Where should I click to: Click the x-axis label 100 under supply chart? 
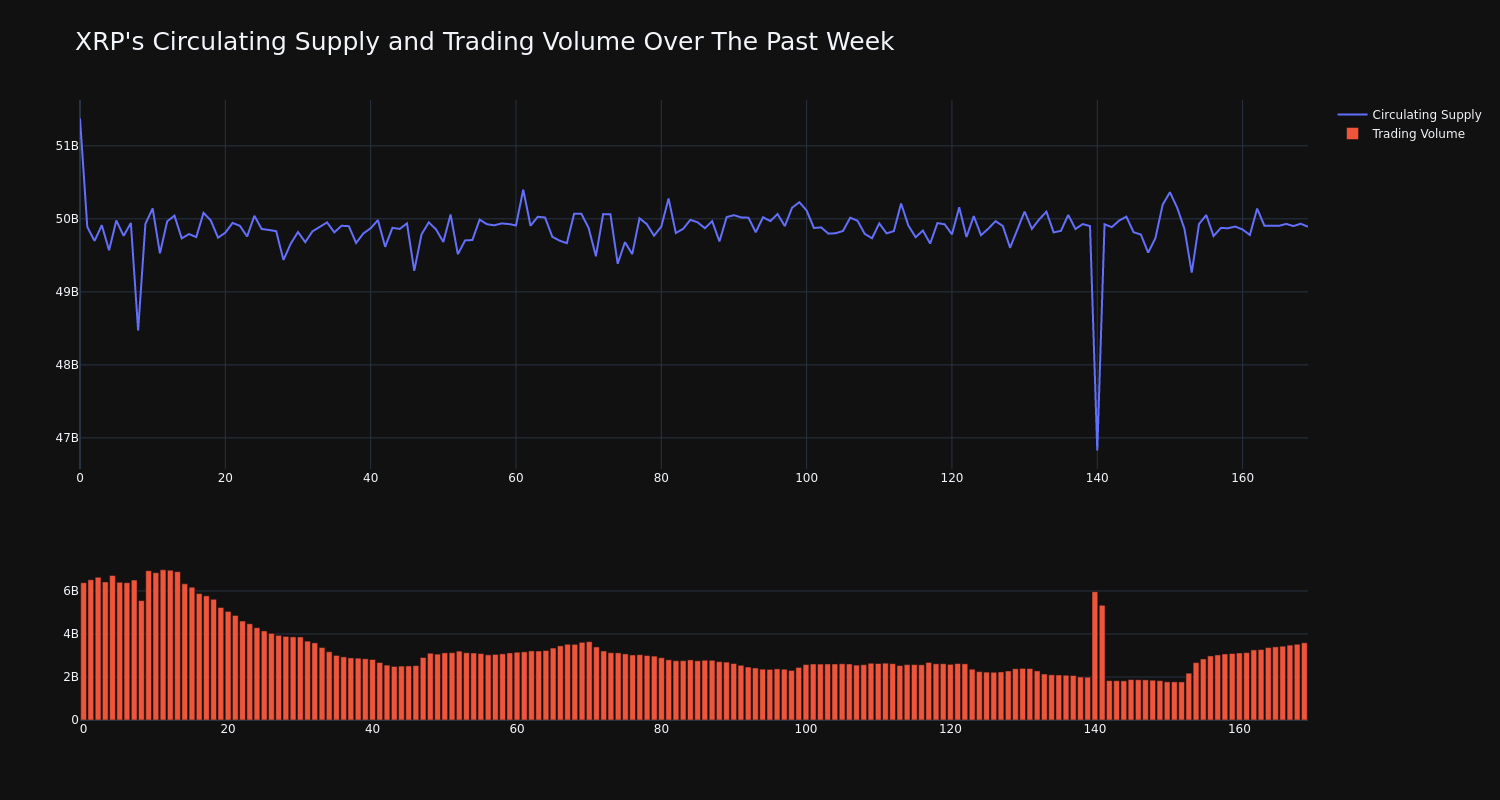click(x=806, y=478)
